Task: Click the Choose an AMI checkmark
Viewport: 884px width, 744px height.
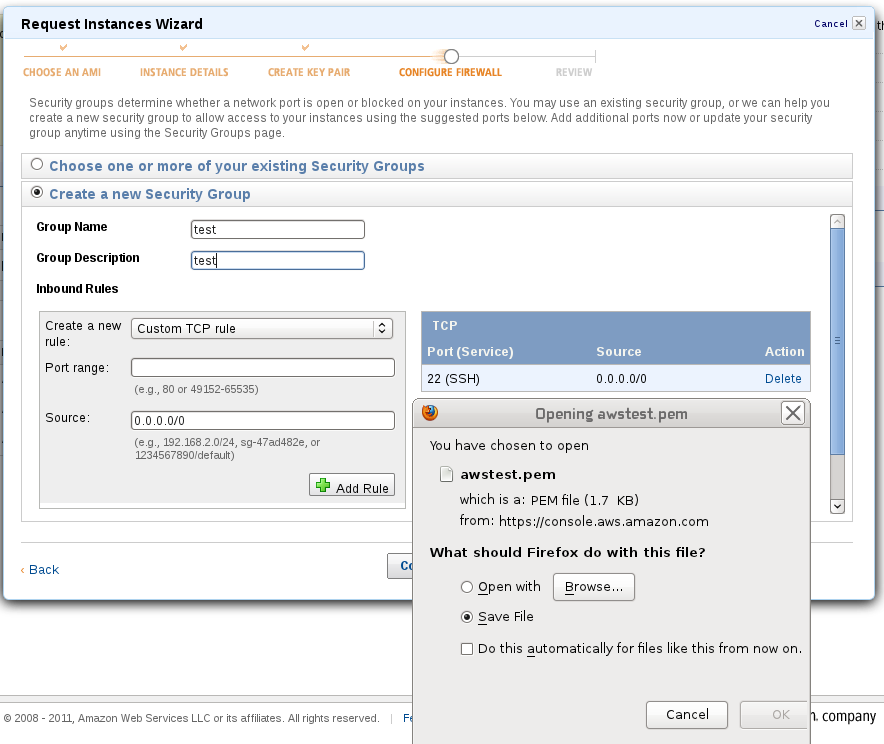Action: pos(63,47)
